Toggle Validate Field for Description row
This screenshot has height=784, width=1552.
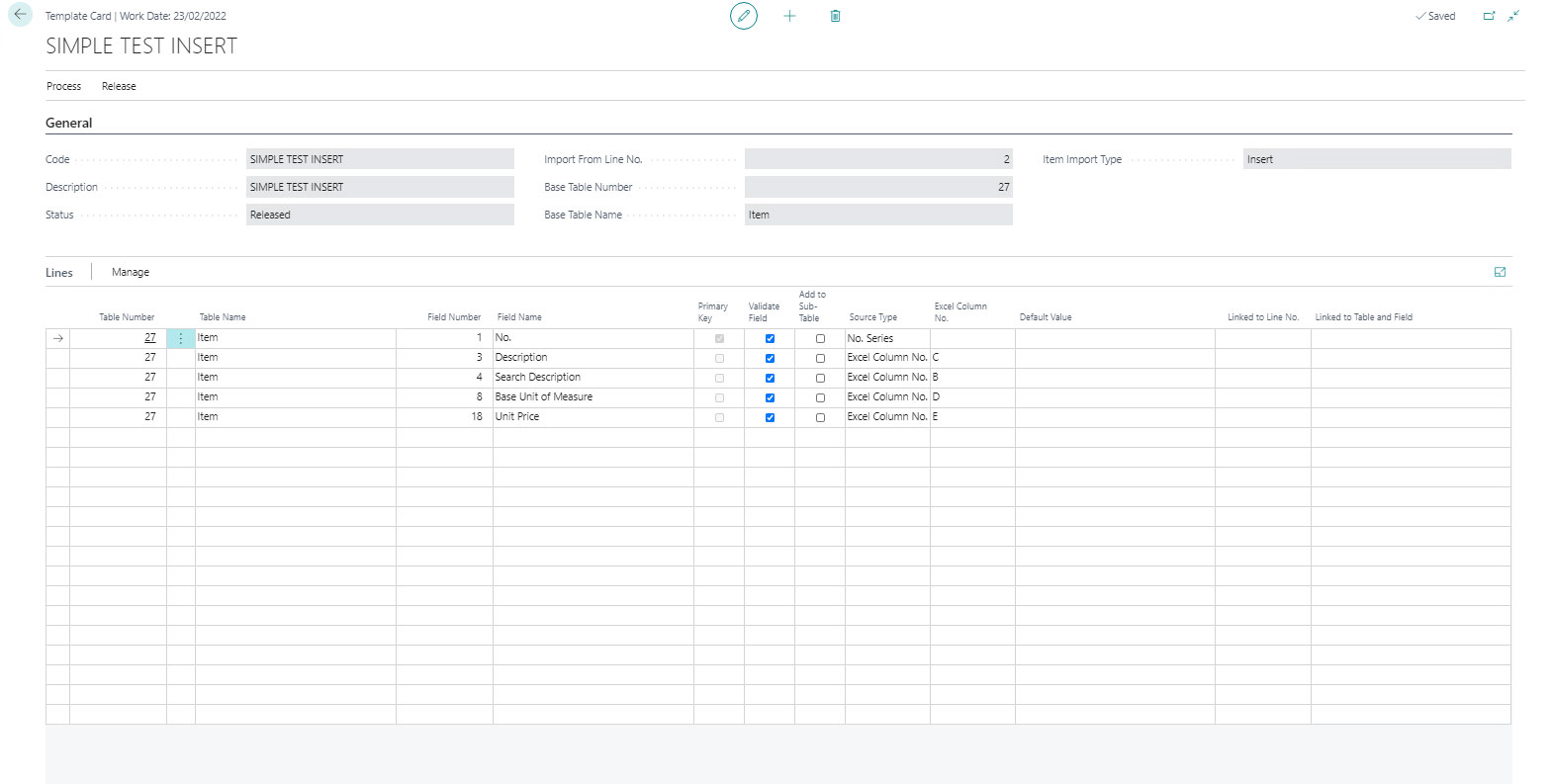tap(770, 358)
